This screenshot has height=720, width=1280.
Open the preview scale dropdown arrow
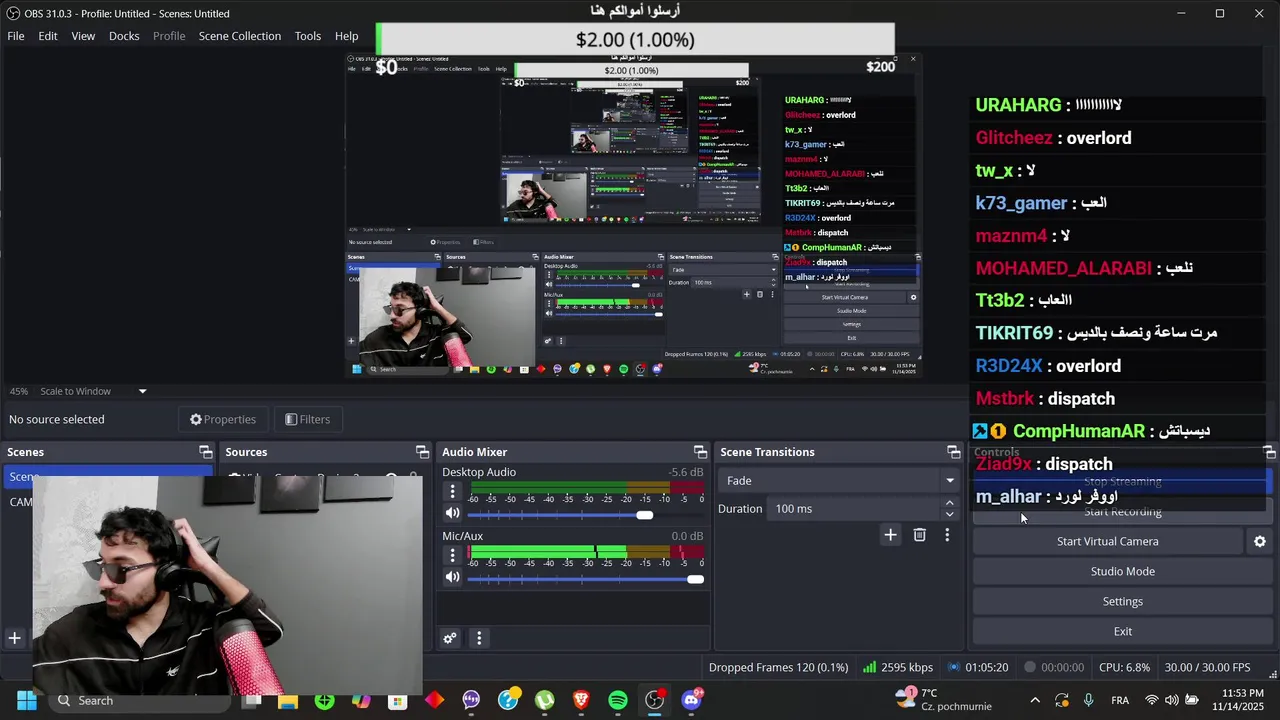[142, 391]
